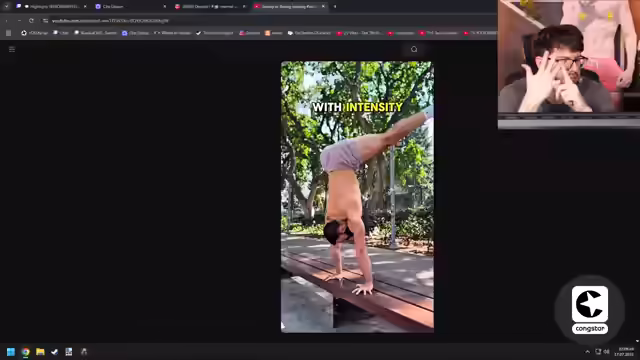The image size is (640, 360).
Task: Close the second browser tab
Action: (164, 7)
